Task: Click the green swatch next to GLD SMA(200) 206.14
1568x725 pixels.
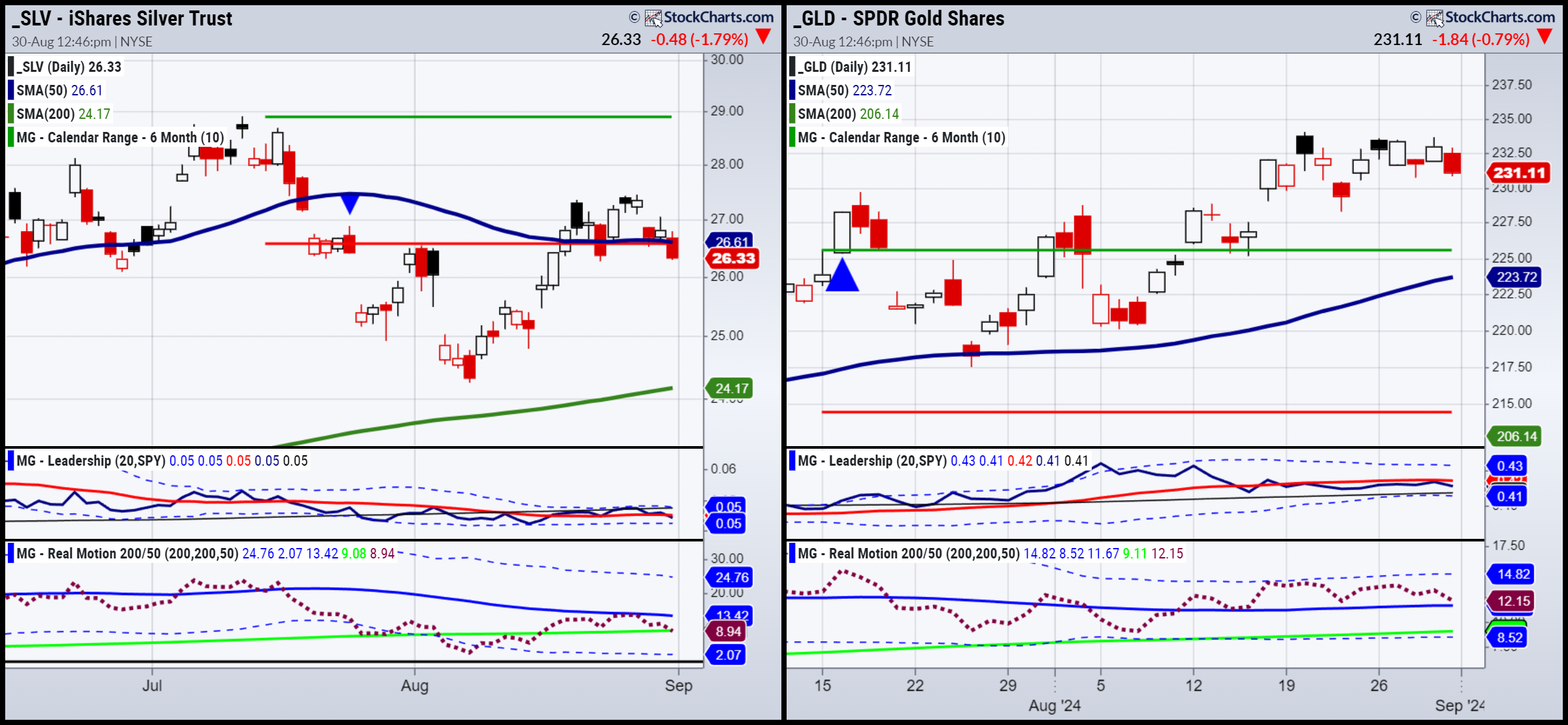Action: (x=792, y=114)
